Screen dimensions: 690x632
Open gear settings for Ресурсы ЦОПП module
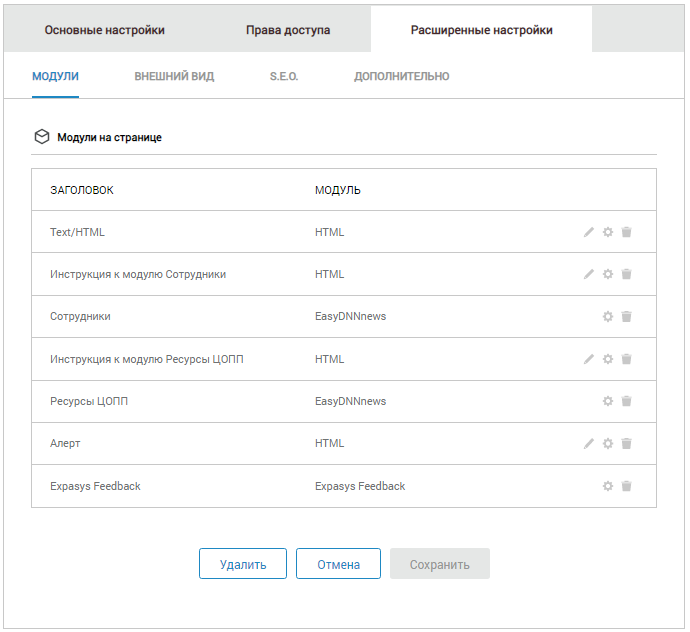point(607,401)
